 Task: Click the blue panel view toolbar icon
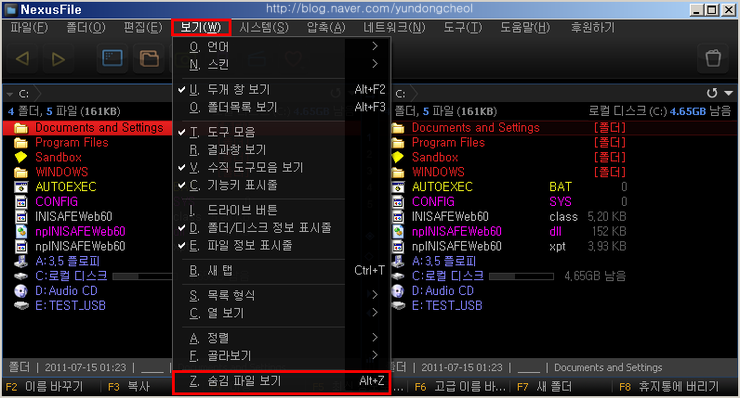(x=112, y=59)
